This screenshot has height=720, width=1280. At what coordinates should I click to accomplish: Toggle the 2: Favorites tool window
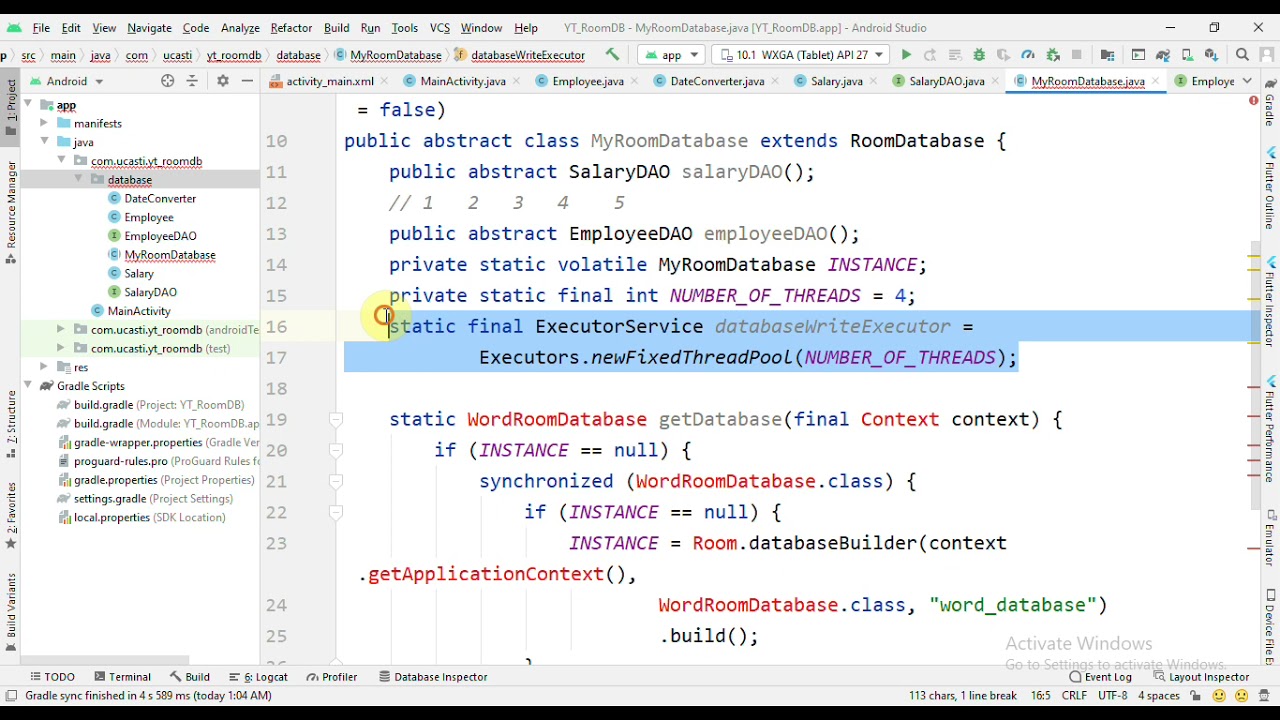point(11,515)
